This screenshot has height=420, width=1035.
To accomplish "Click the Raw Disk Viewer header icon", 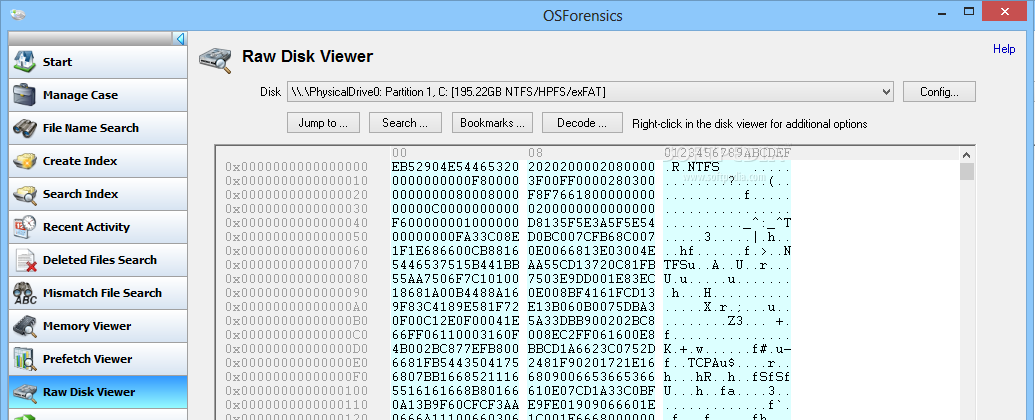I will click(215, 59).
